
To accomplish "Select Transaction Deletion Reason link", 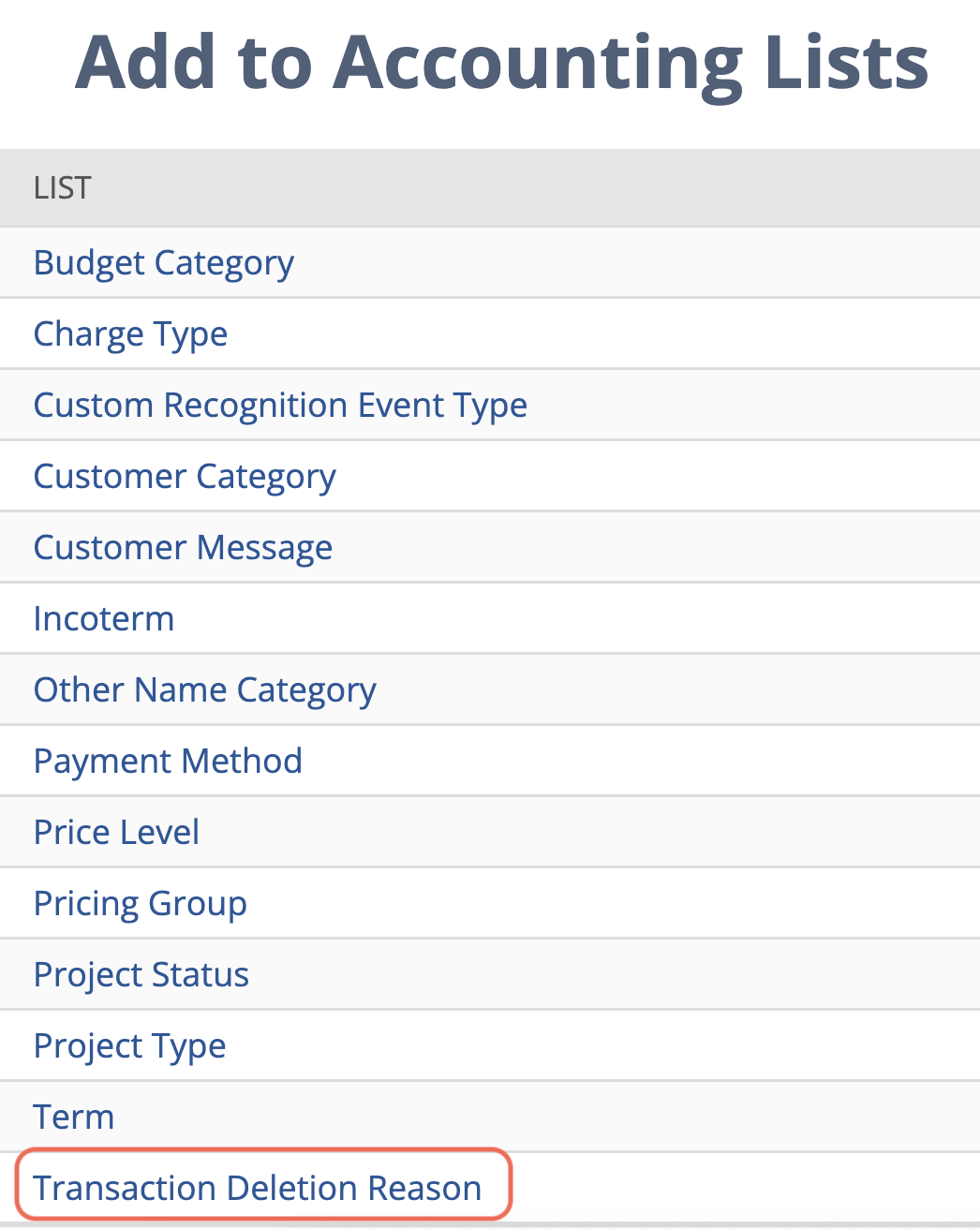I will click(x=258, y=1188).
